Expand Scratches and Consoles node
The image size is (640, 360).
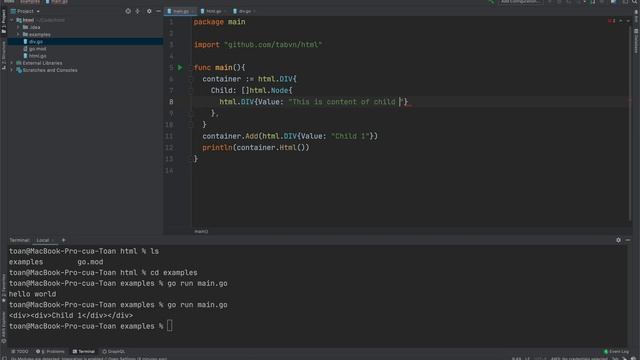coord(12,70)
